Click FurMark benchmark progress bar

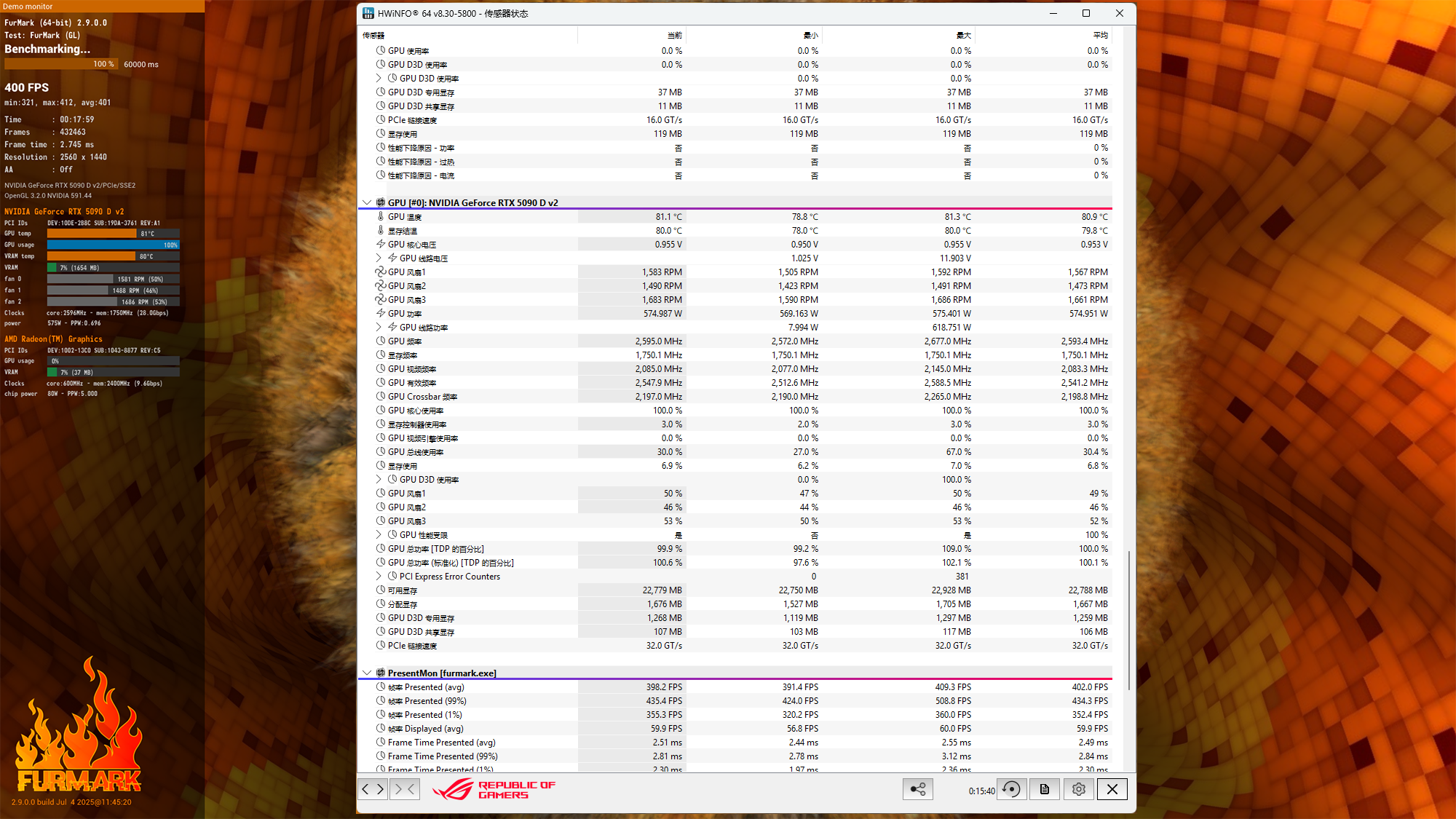[x=61, y=64]
